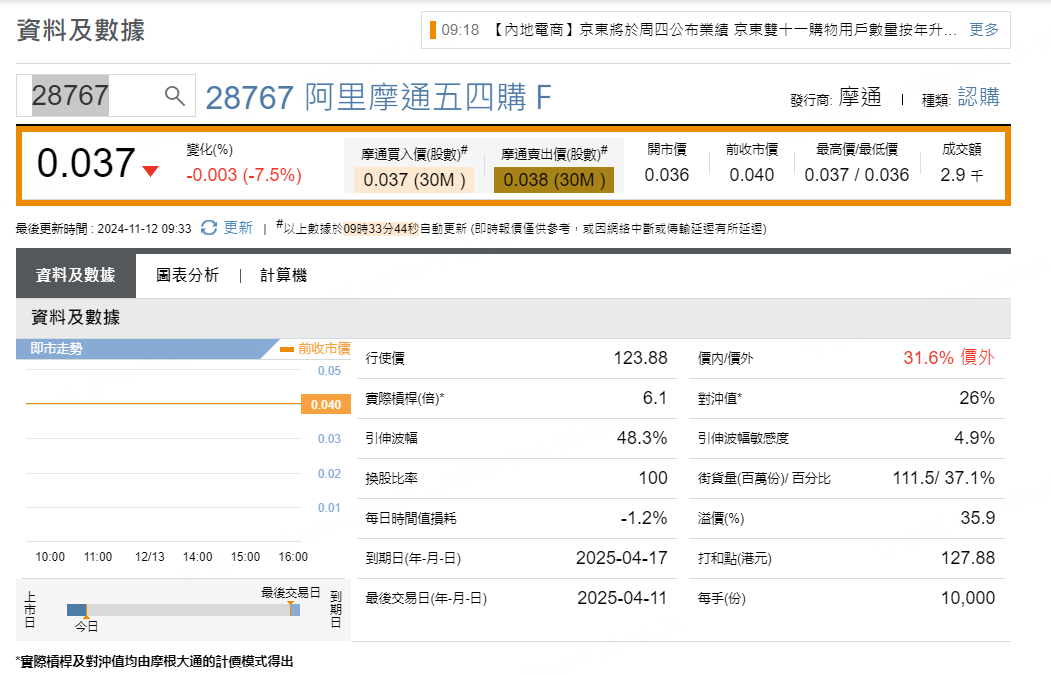
Task: Open the 更多 news link
Action: coord(983,29)
